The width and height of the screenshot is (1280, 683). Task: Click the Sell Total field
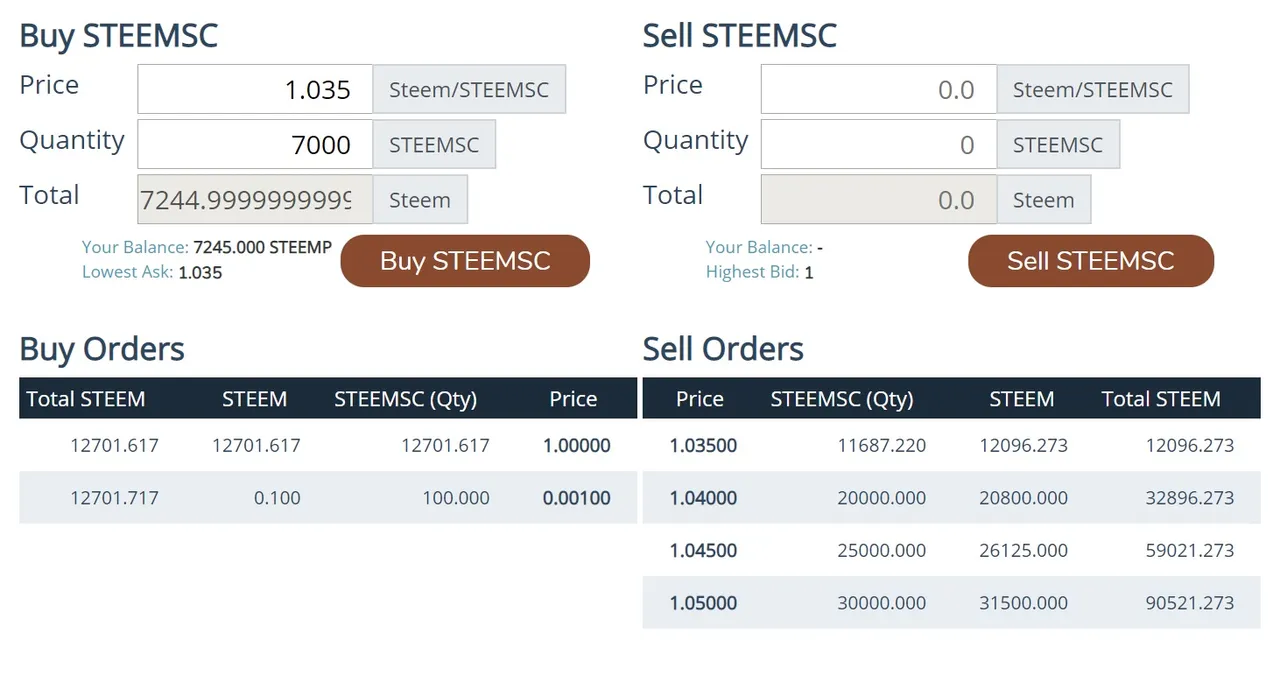[878, 200]
